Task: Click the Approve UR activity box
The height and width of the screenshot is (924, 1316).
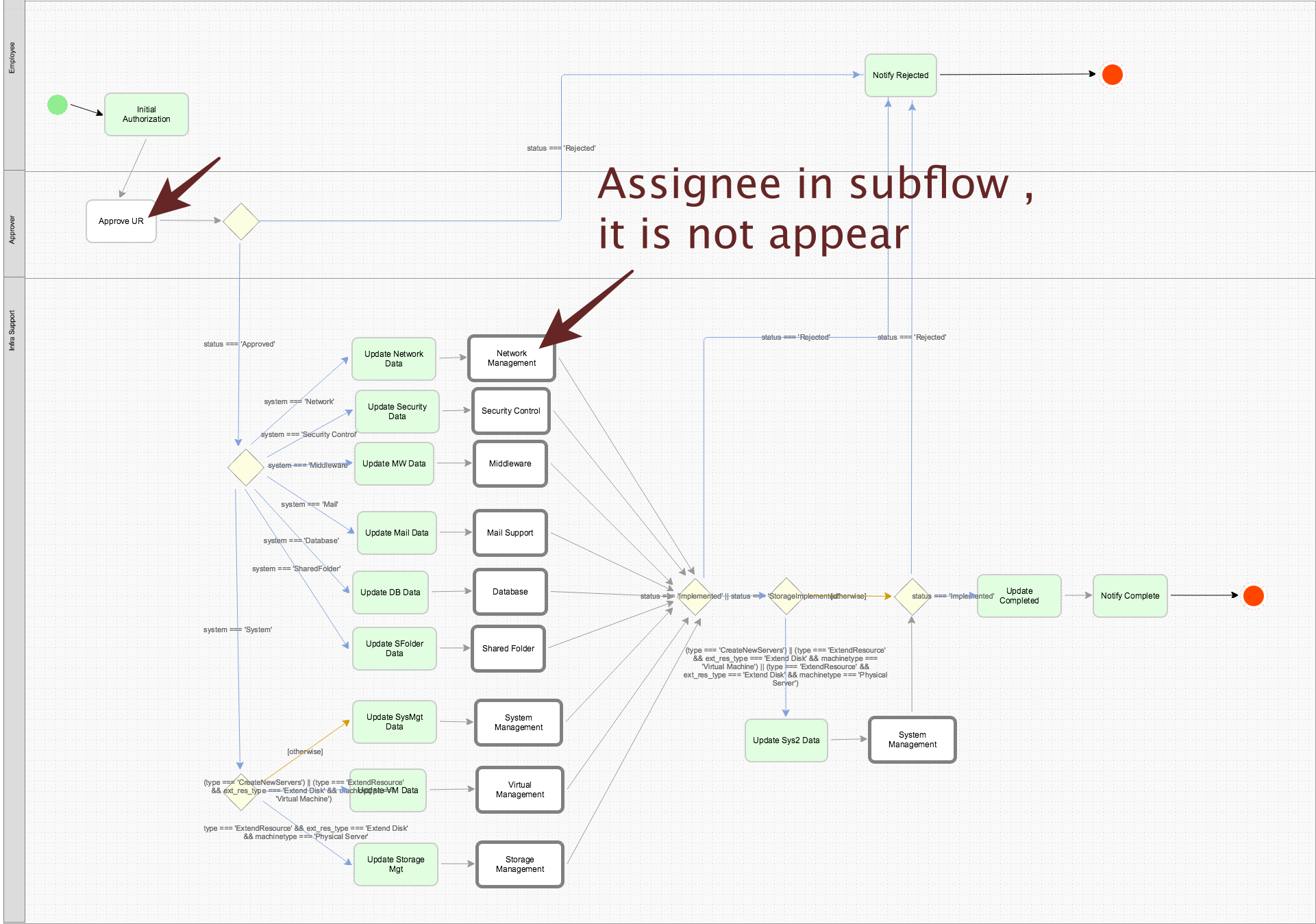Action: click(121, 221)
